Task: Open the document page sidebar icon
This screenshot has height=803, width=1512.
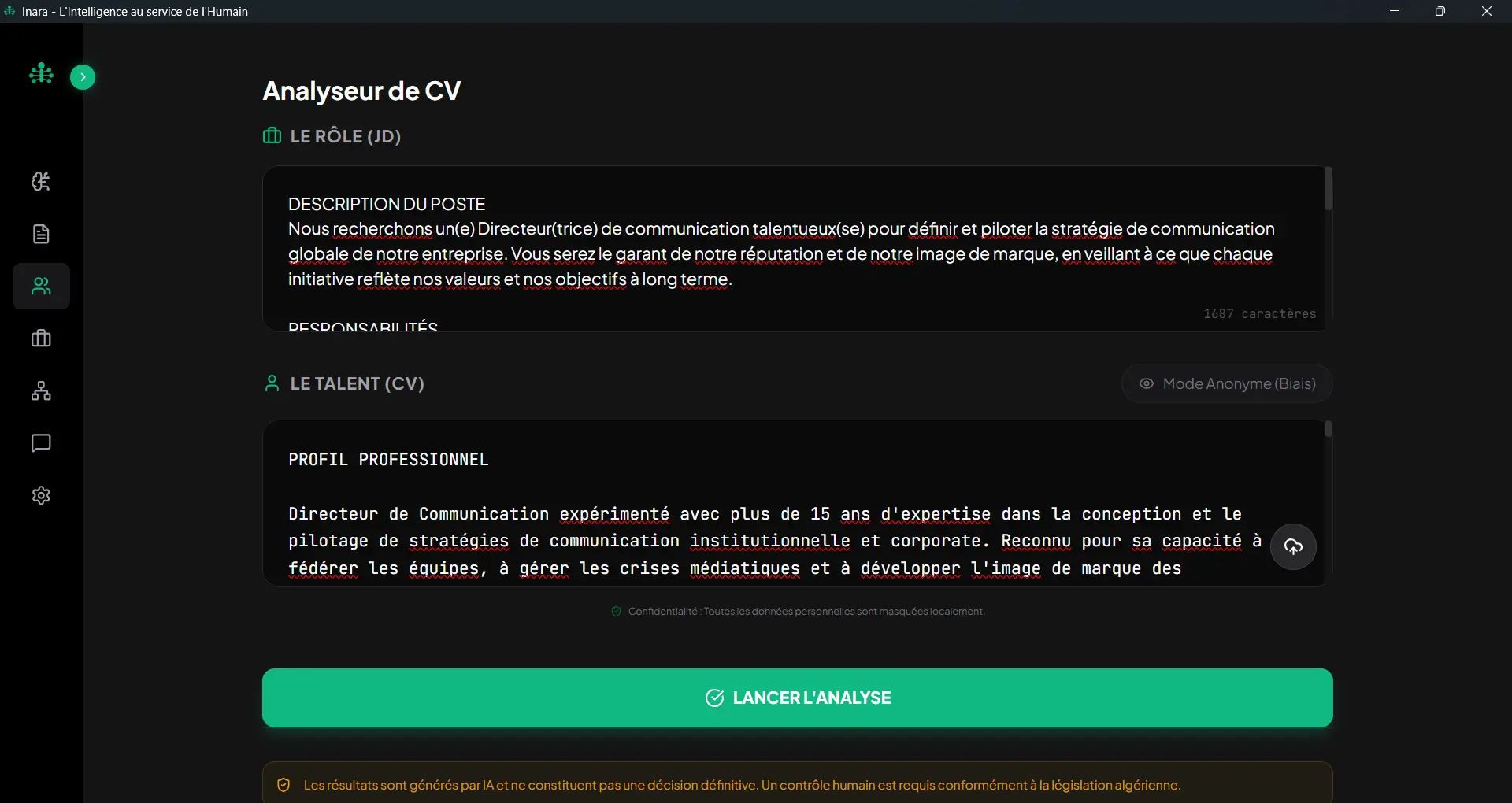Action: click(x=41, y=234)
